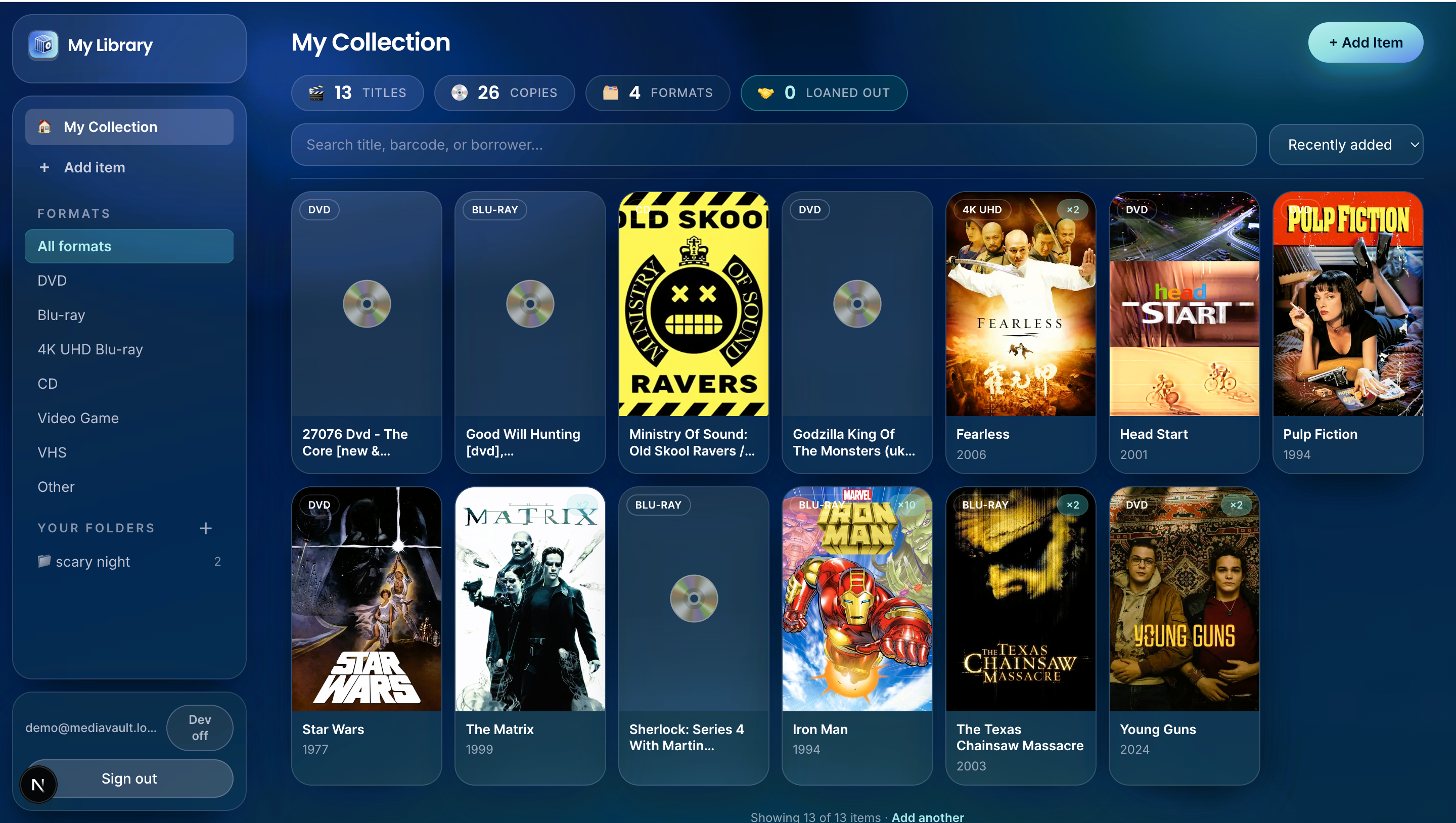Viewport: 1456px width, 823px height.
Task: Click the My Library logo icon
Action: click(43, 44)
